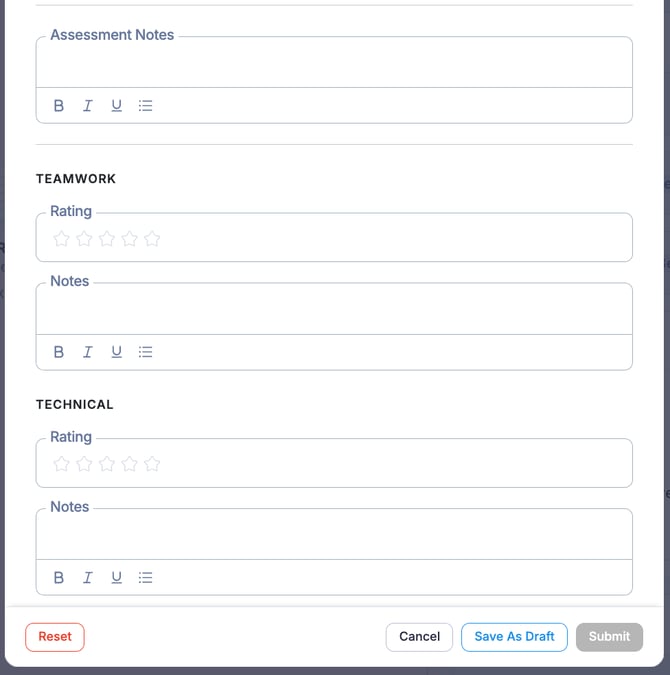
Task: Rate Technical four stars
Action: [x=130, y=464]
